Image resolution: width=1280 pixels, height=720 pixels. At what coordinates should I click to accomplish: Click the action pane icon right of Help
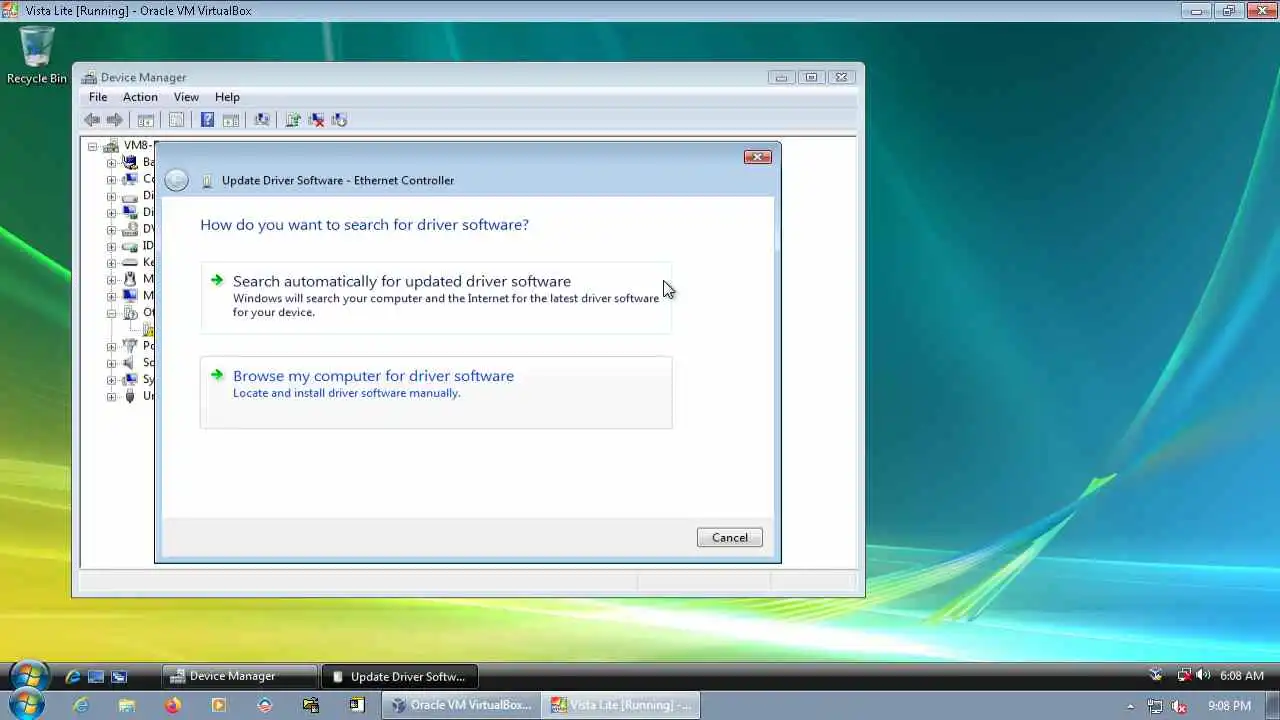click(231, 120)
